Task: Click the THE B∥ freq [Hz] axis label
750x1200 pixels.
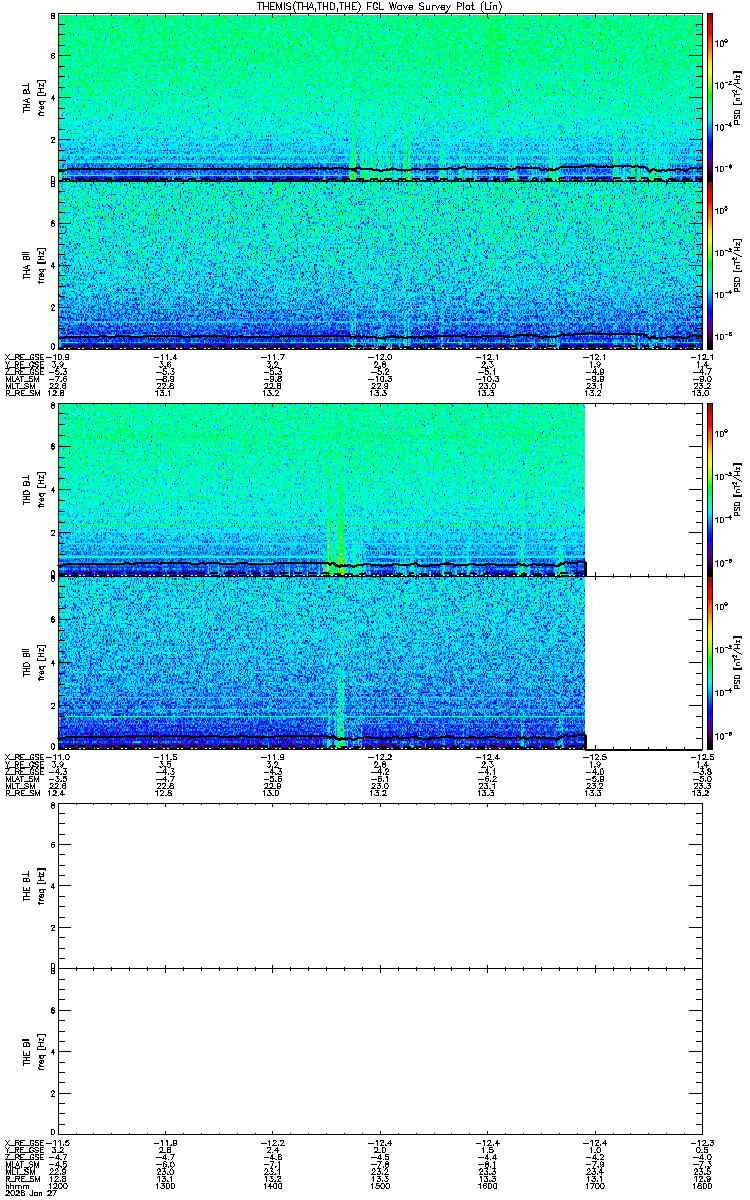Action: (x=41, y=1050)
